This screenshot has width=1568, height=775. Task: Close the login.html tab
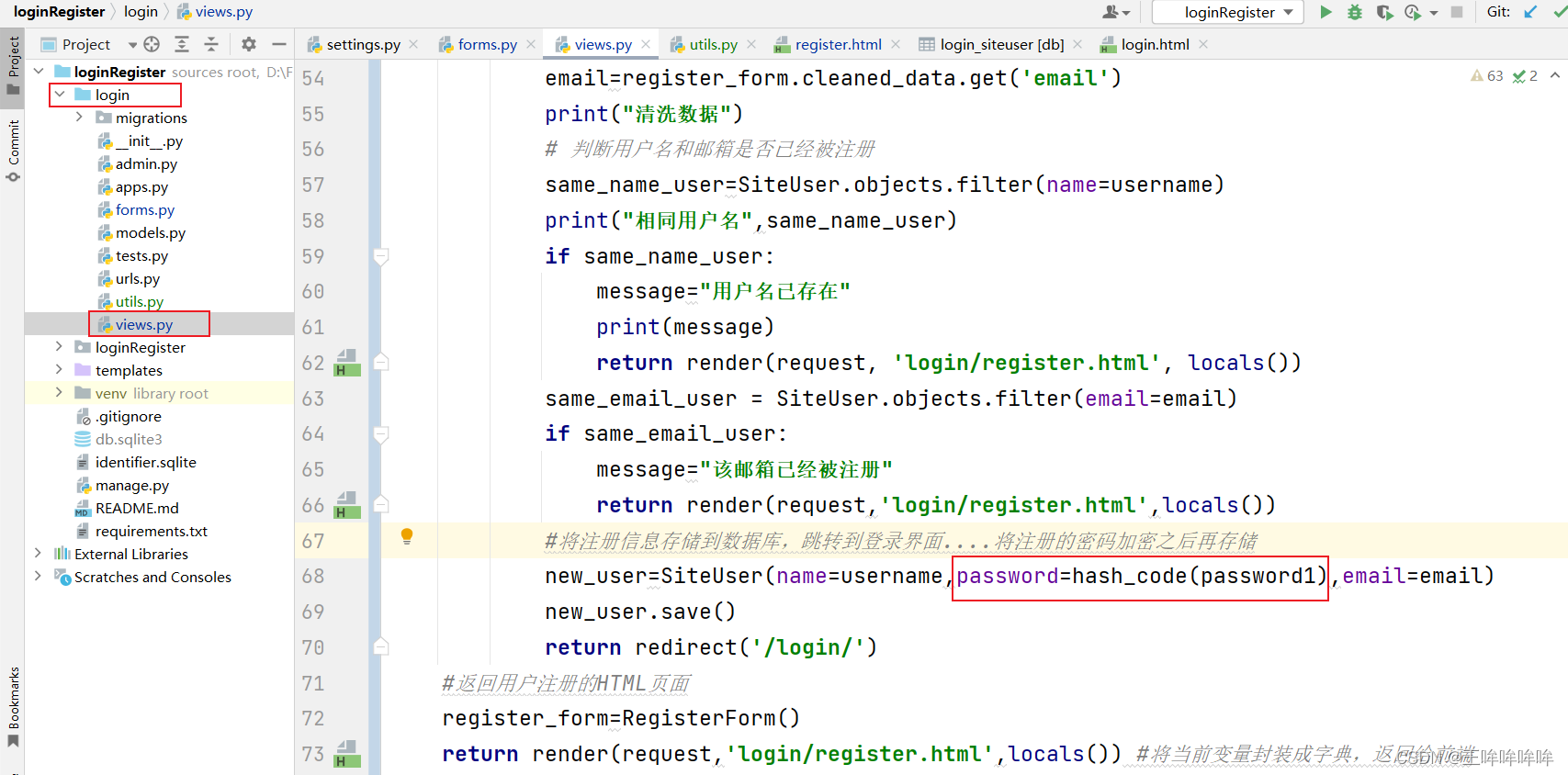[1203, 44]
